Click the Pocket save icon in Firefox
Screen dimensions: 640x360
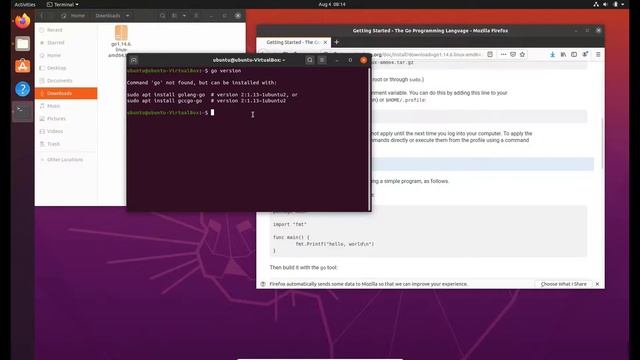[x=513, y=54]
